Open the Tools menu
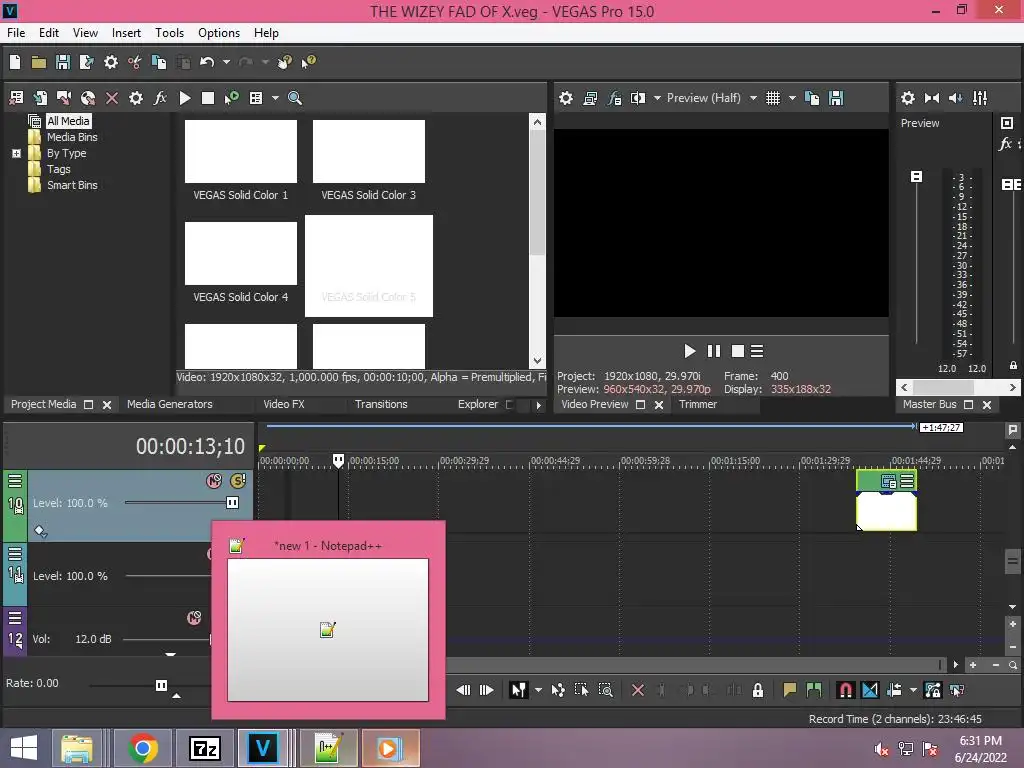The width and height of the screenshot is (1024, 768). (169, 33)
